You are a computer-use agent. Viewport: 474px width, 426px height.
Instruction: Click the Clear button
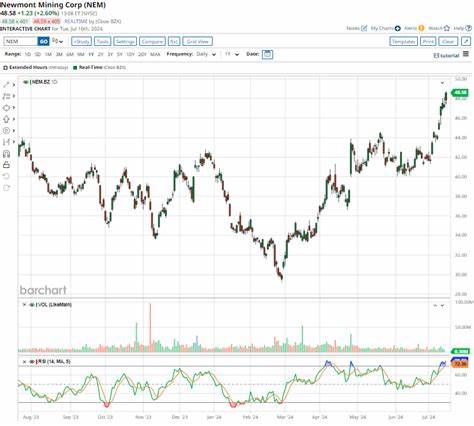(x=448, y=41)
